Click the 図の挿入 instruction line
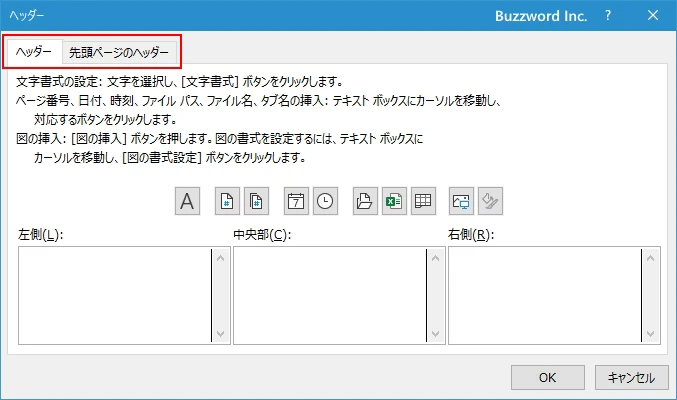This screenshot has width=677, height=400. click(219, 139)
